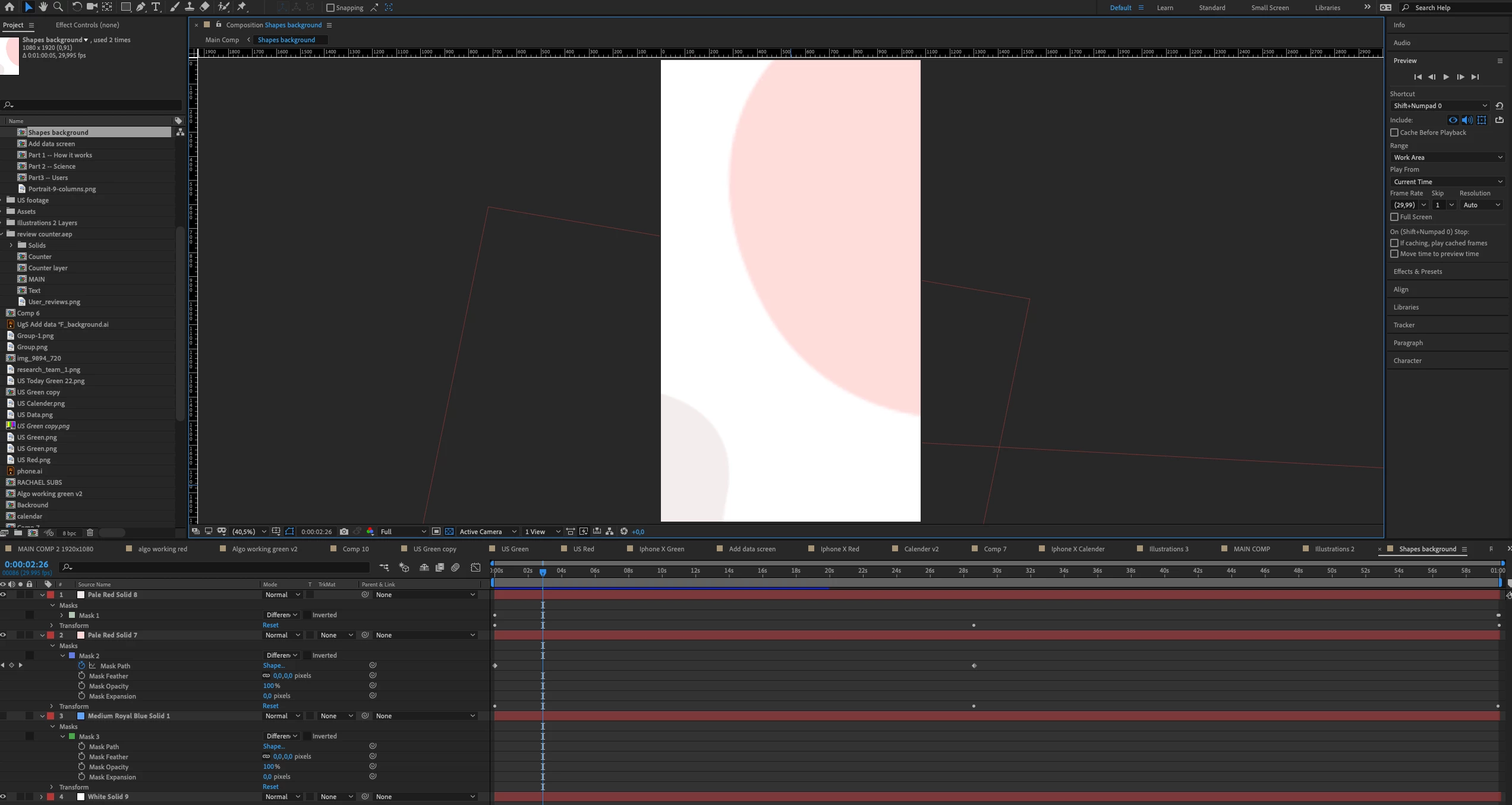The width and height of the screenshot is (1512, 805).
Task: Select the Rectangle shape tool
Action: pyautogui.click(x=125, y=7)
